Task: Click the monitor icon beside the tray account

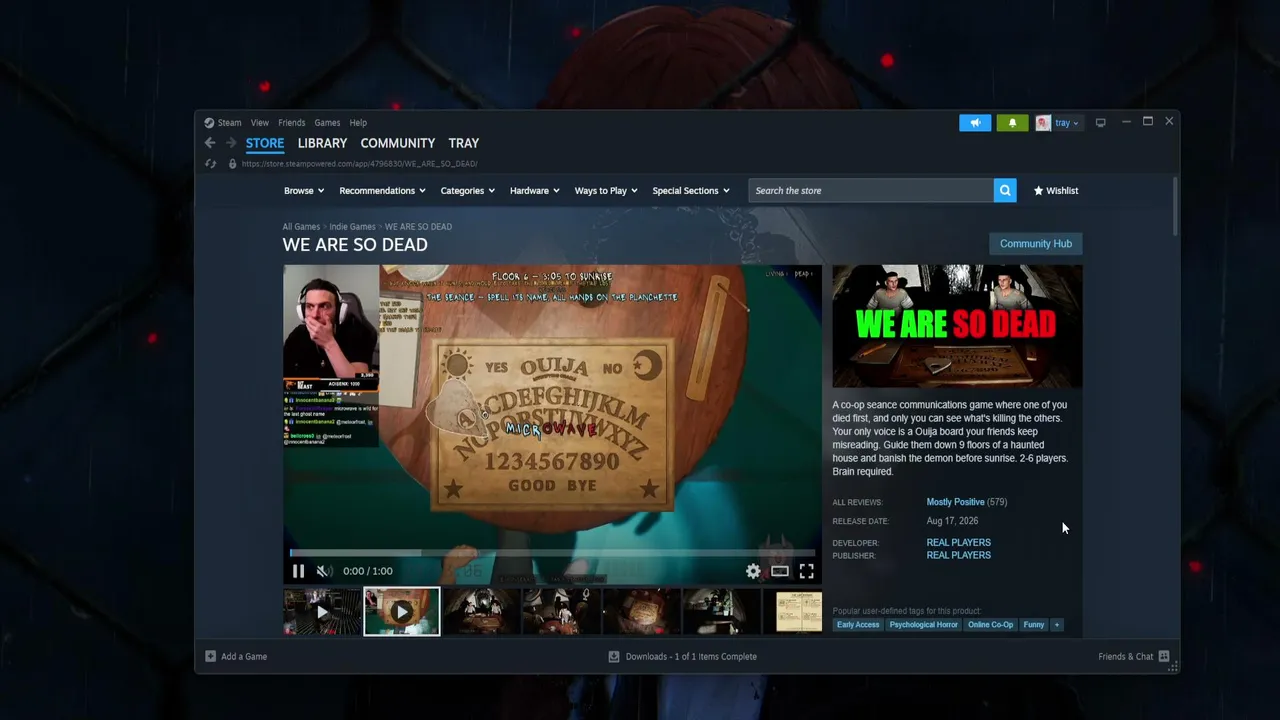Action: [1100, 123]
